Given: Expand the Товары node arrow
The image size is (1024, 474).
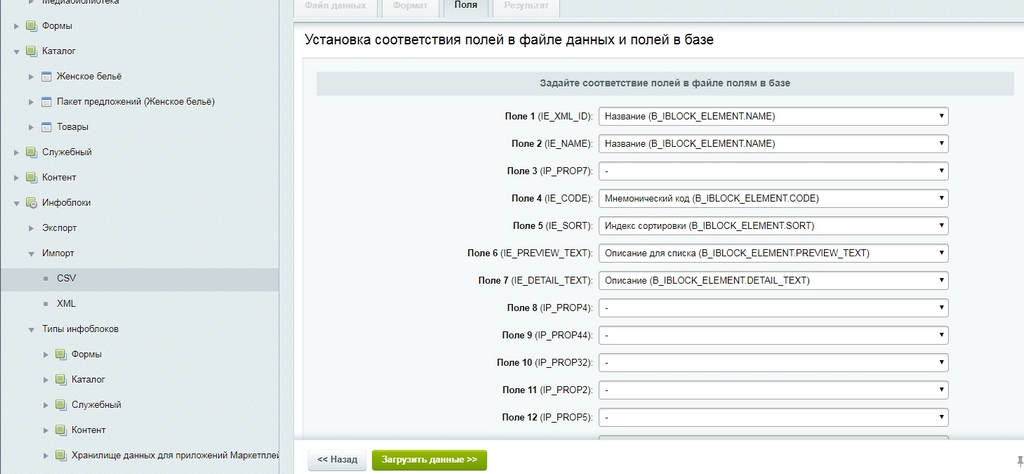Looking at the screenshot, I should coord(31,127).
